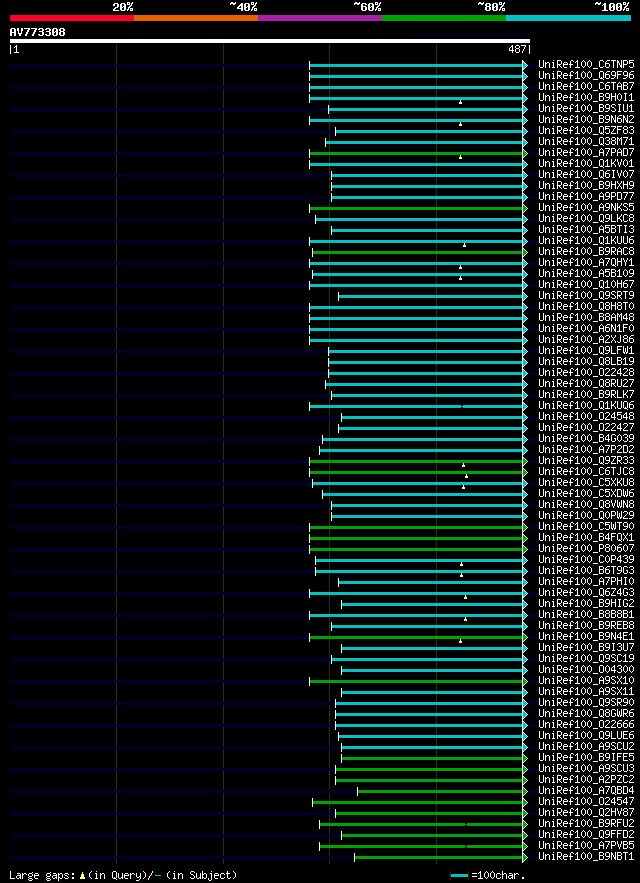This screenshot has width=640, height=883.
Task: Open the UniRef100_A6N1F0 hit label
Action: pos(586,329)
